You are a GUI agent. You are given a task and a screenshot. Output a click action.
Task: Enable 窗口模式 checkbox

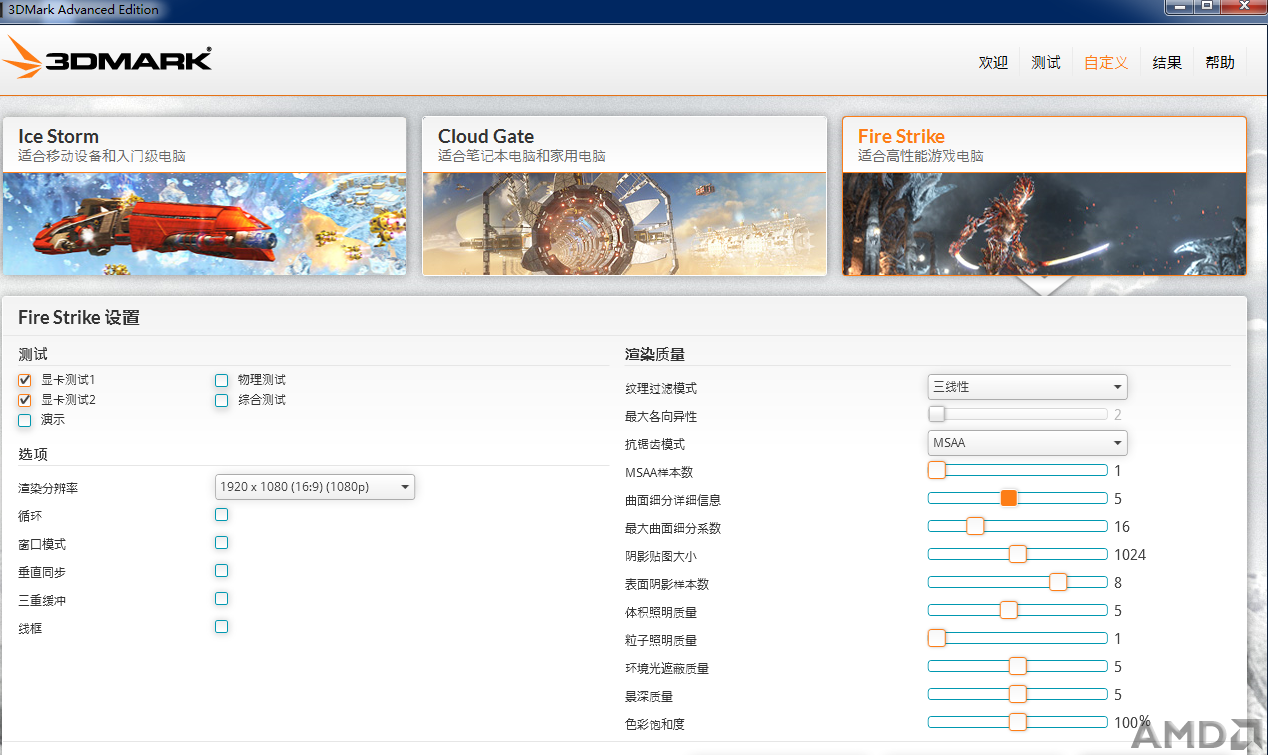coord(222,543)
